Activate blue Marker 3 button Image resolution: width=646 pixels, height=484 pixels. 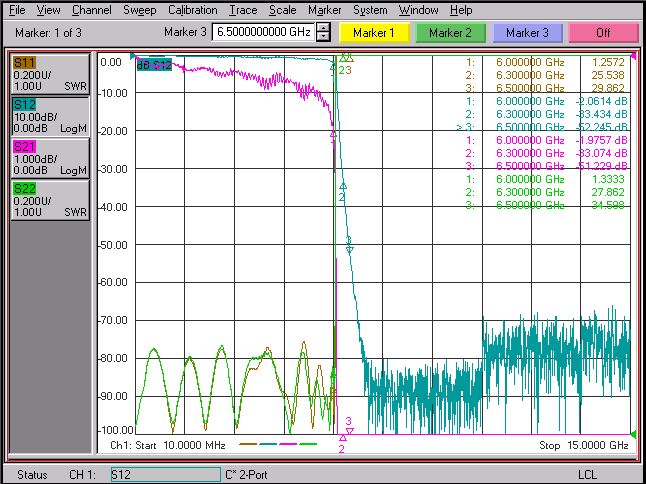[527, 33]
